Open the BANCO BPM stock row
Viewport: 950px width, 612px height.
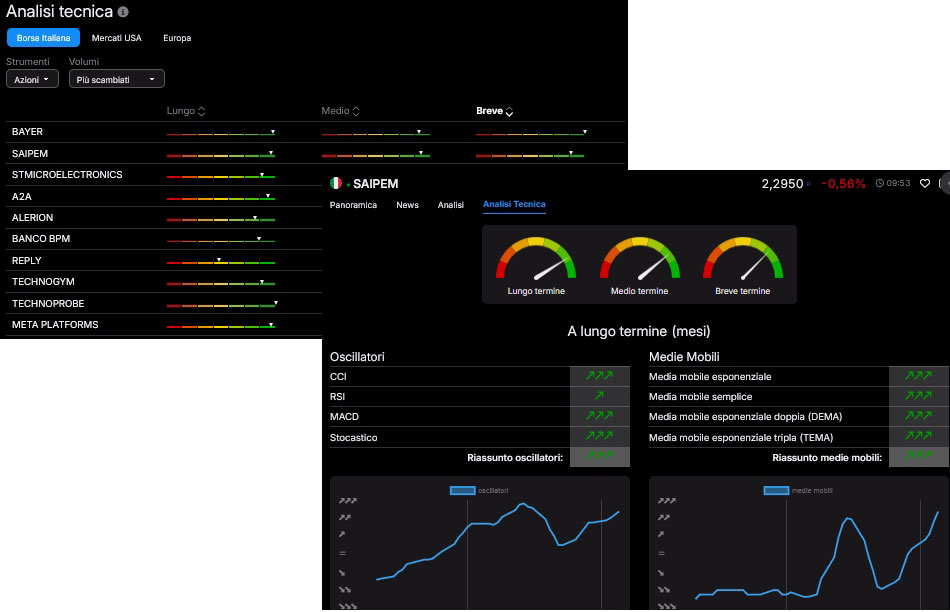click(164, 239)
